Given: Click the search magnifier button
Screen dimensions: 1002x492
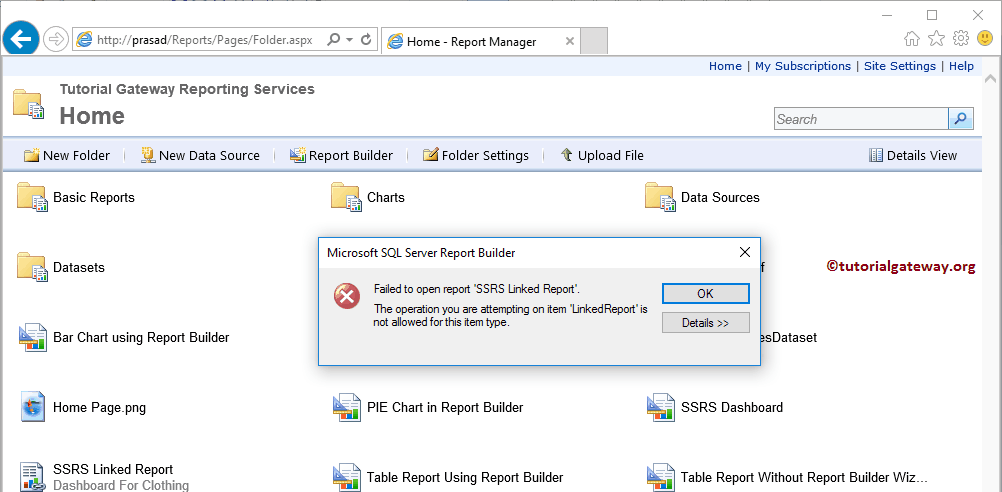Looking at the screenshot, I should pos(960,119).
